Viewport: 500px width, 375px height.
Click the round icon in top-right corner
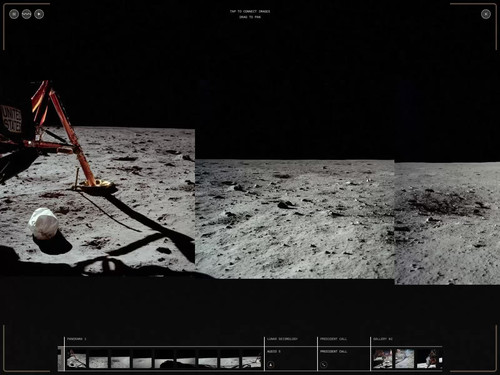pos(486,14)
